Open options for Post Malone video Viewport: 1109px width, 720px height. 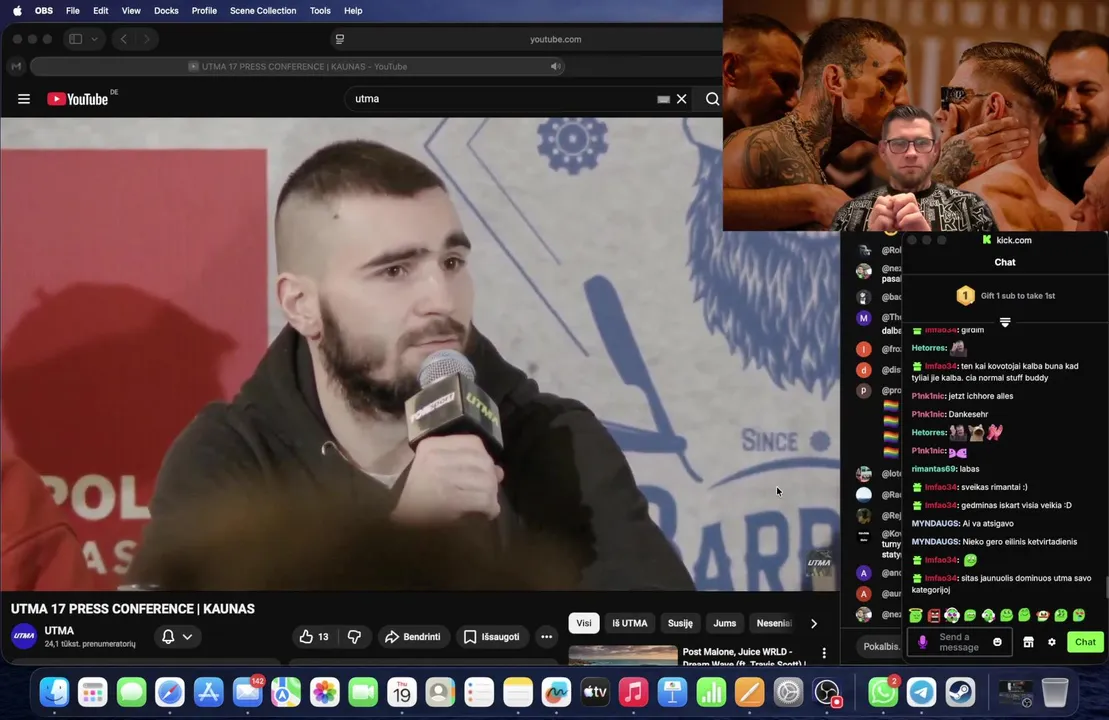(x=824, y=653)
